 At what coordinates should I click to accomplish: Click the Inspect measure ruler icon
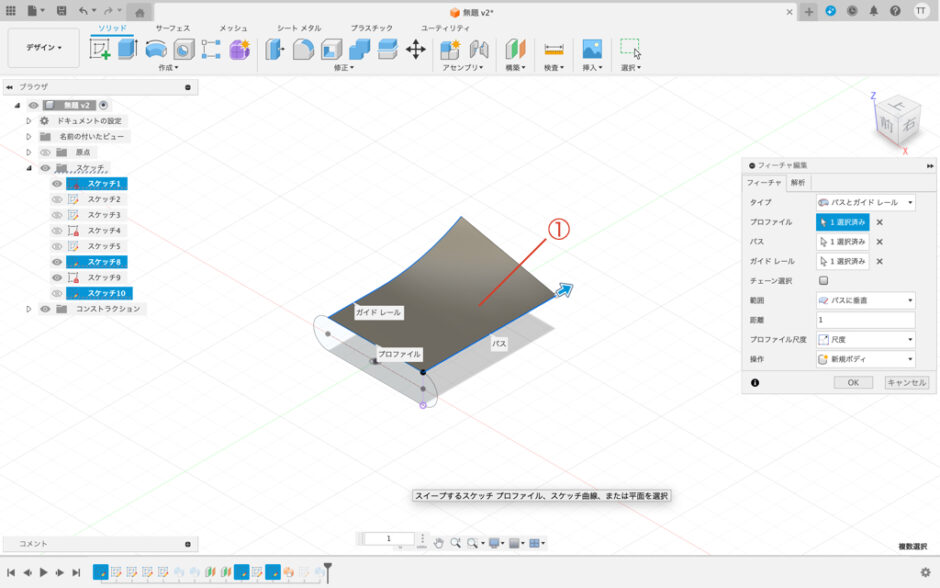(x=552, y=49)
